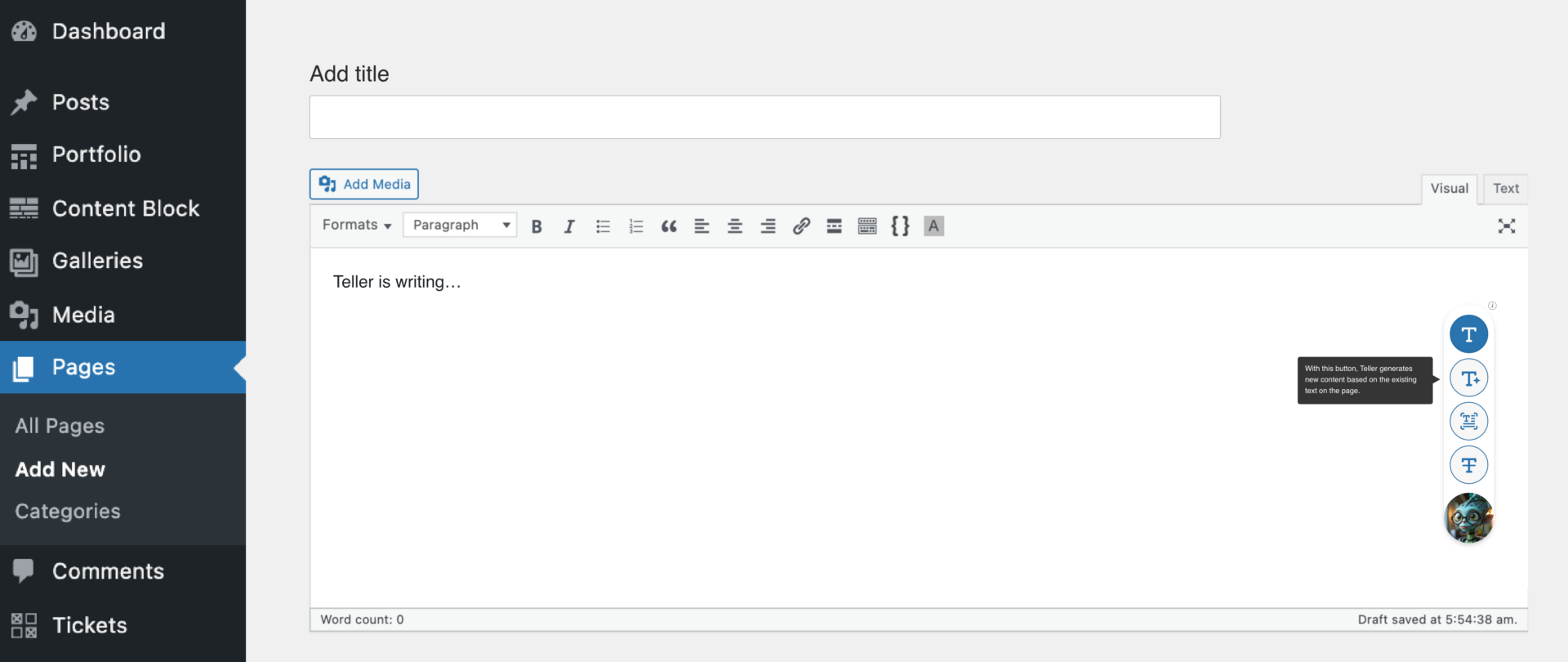
Task: Open the Formats dropdown
Action: (x=356, y=225)
